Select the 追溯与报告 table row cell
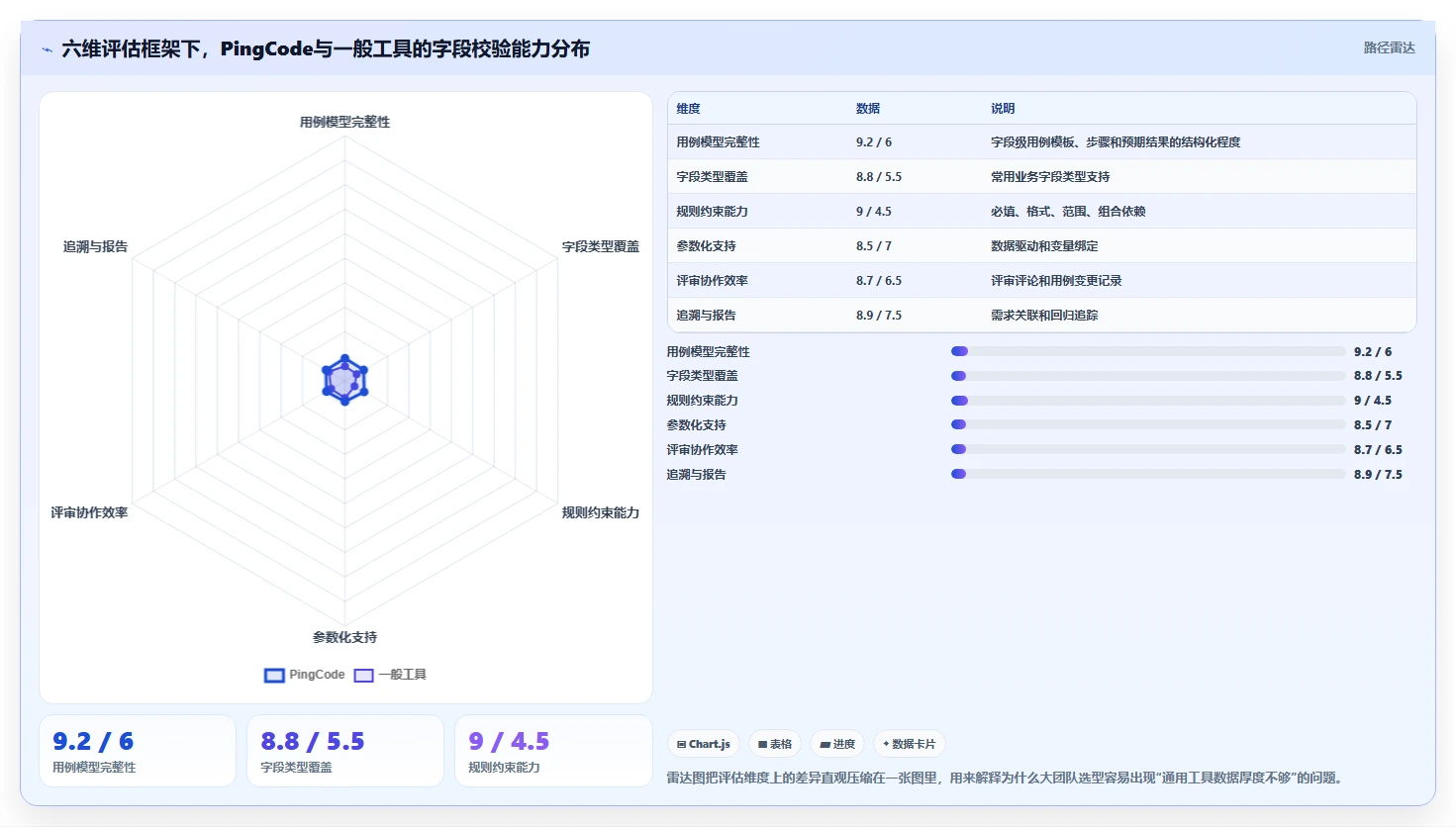The height and width of the screenshot is (827, 1456). tap(707, 316)
